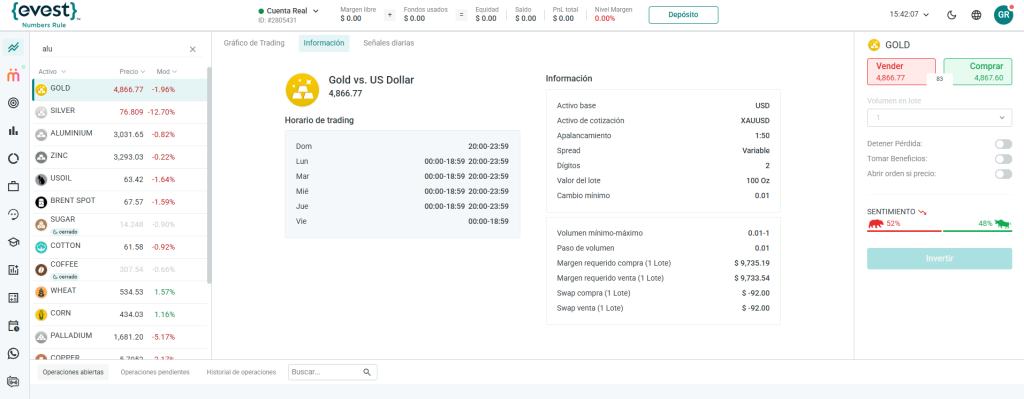The image size is (1024, 399).
Task: Click the USOIL asset icon
Action: tap(40, 180)
